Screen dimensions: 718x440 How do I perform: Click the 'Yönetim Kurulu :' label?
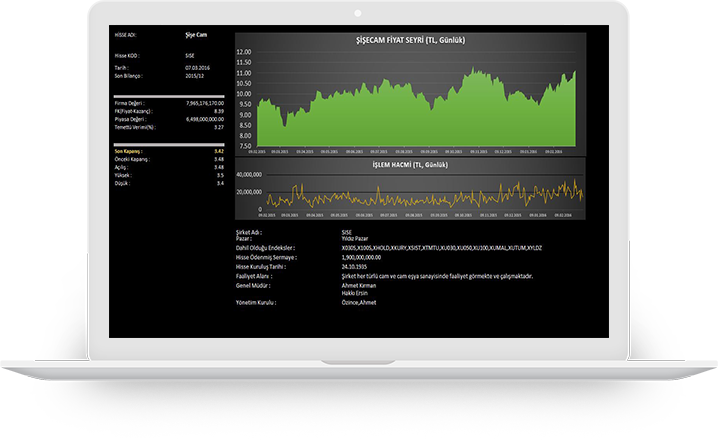256,303
